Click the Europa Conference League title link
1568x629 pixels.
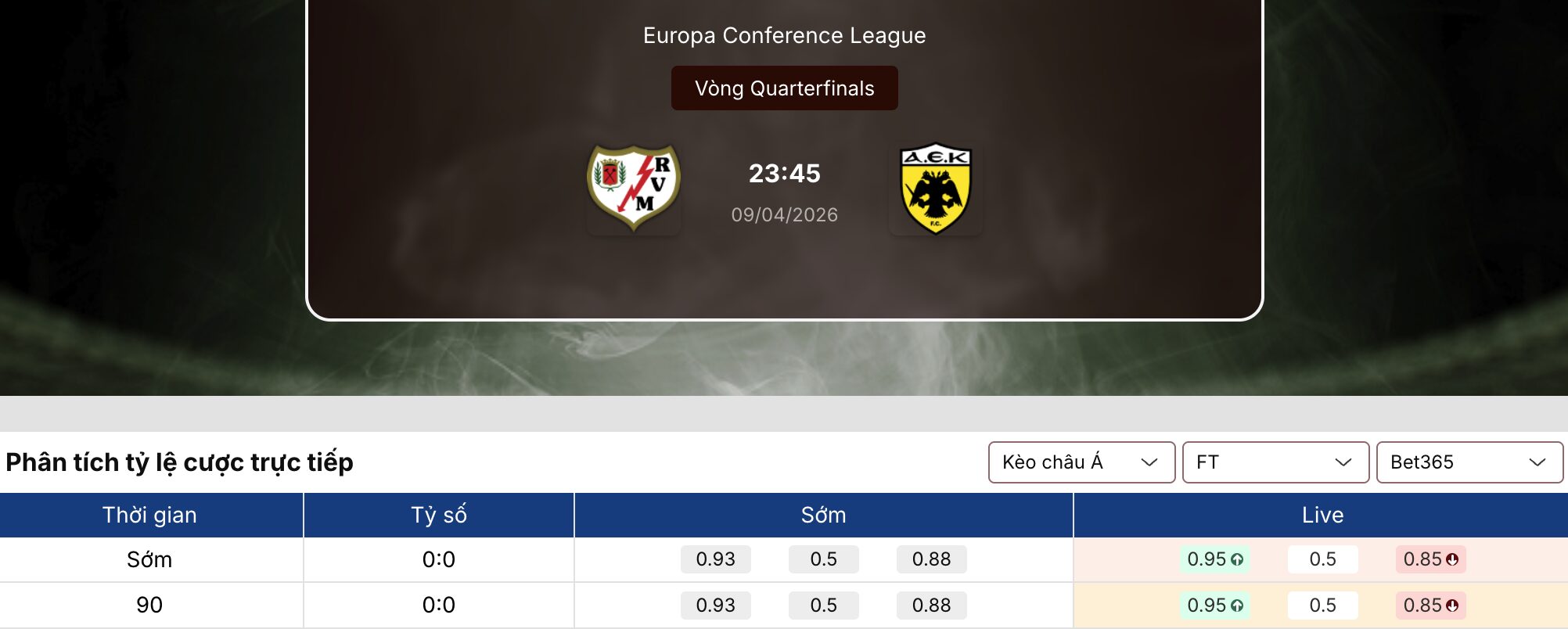[783, 34]
